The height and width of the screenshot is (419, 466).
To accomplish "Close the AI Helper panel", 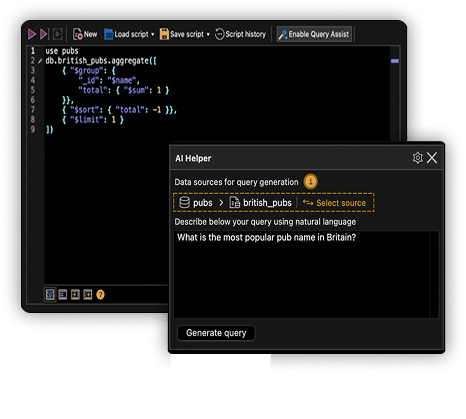I will coord(432,158).
